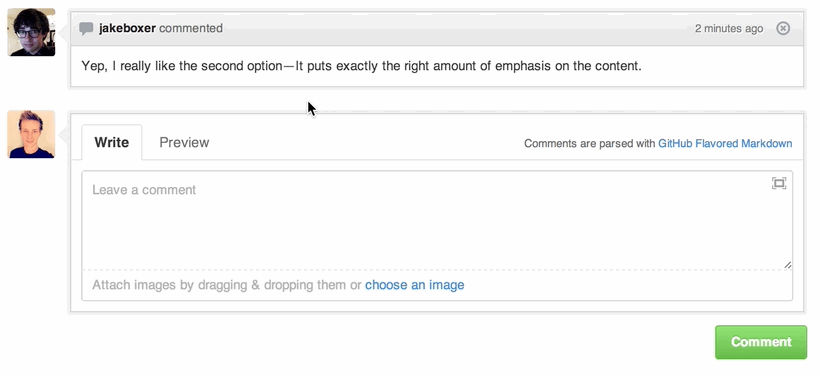The width and height of the screenshot is (820, 376).
Task: Open the GitHub Flavored Markdown link
Action: tap(725, 143)
